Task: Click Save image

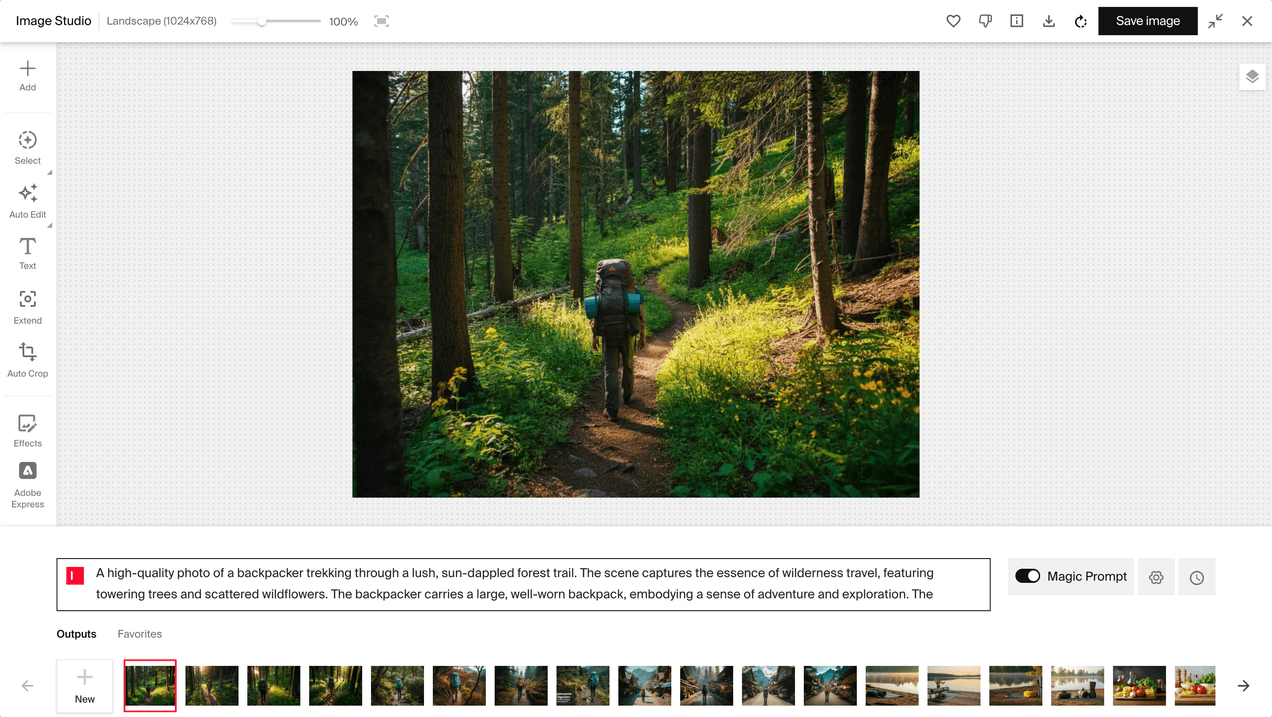Action: click(1147, 20)
